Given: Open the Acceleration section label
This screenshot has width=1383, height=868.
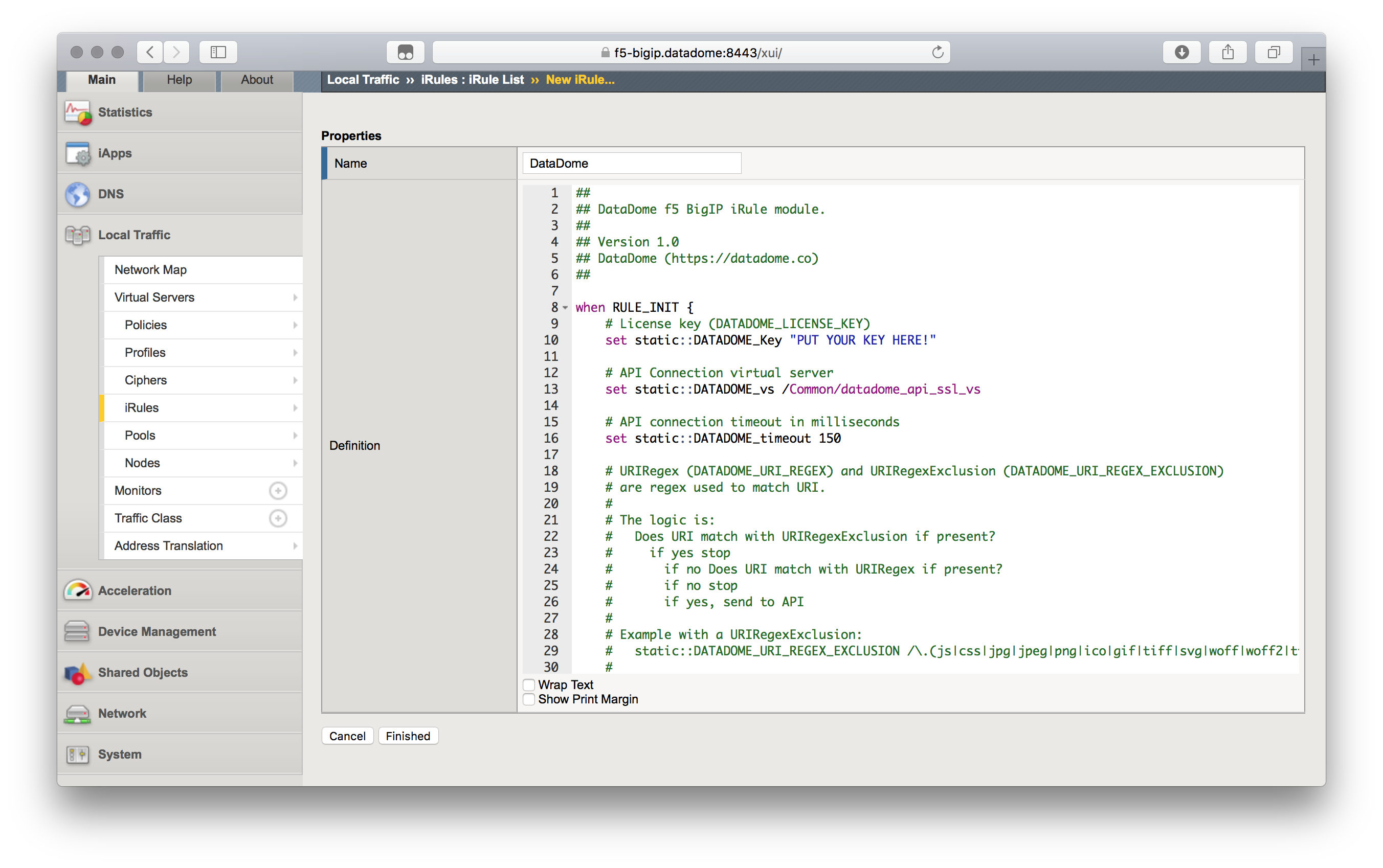Looking at the screenshot, I should [135, 591].
